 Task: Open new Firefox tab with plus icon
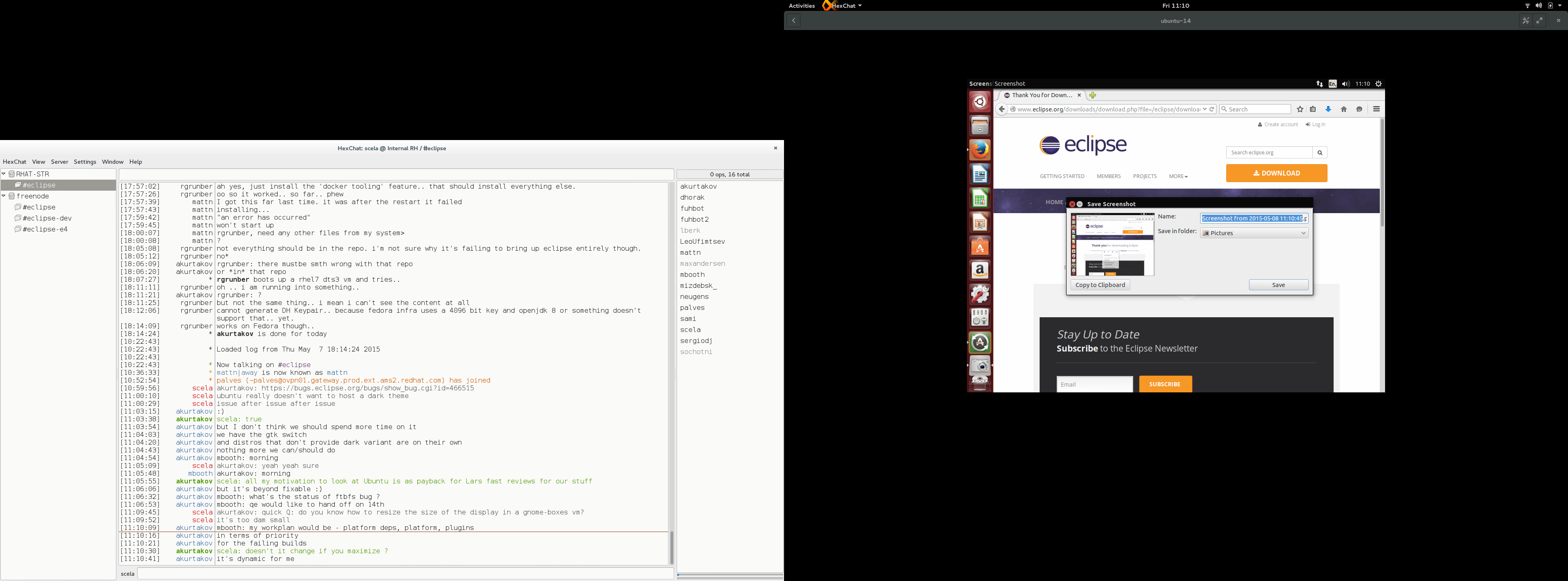pyautogui.click(x=1093, y=96)
